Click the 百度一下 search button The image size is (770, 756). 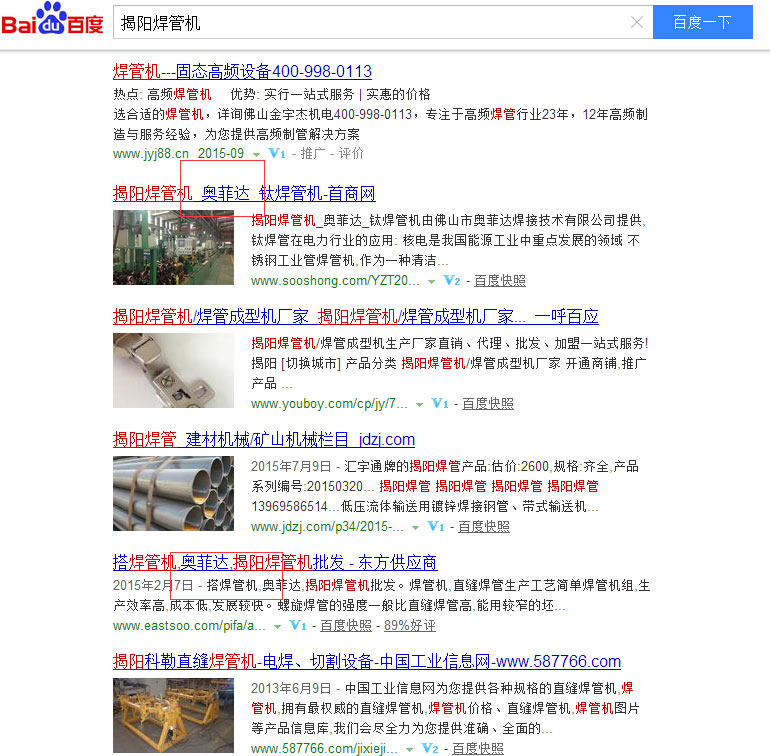pyautogui.click(x=702, y=22)
